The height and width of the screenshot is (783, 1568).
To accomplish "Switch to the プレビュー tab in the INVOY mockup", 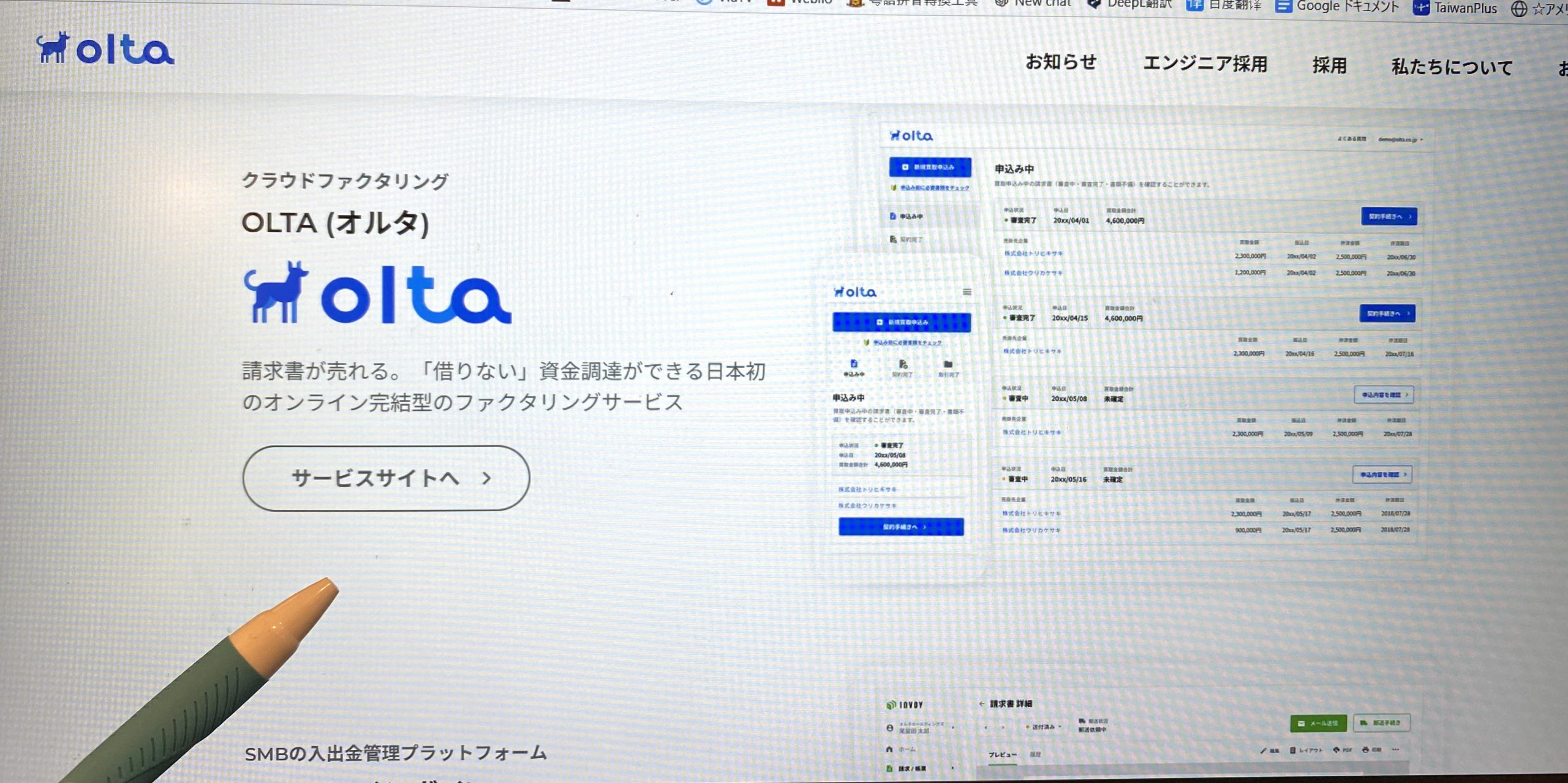I will [1002, 755].
